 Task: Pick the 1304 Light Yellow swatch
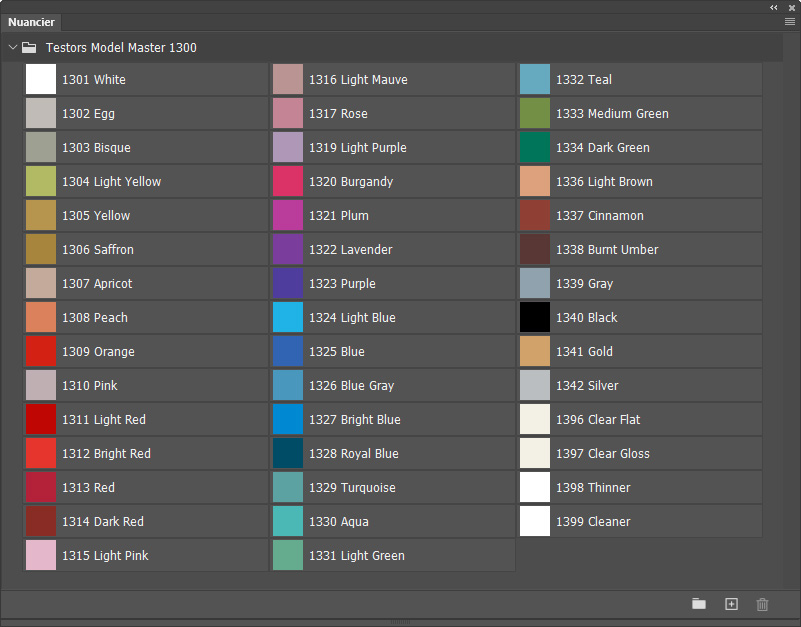pyautogui.click(x=41, y=182)
